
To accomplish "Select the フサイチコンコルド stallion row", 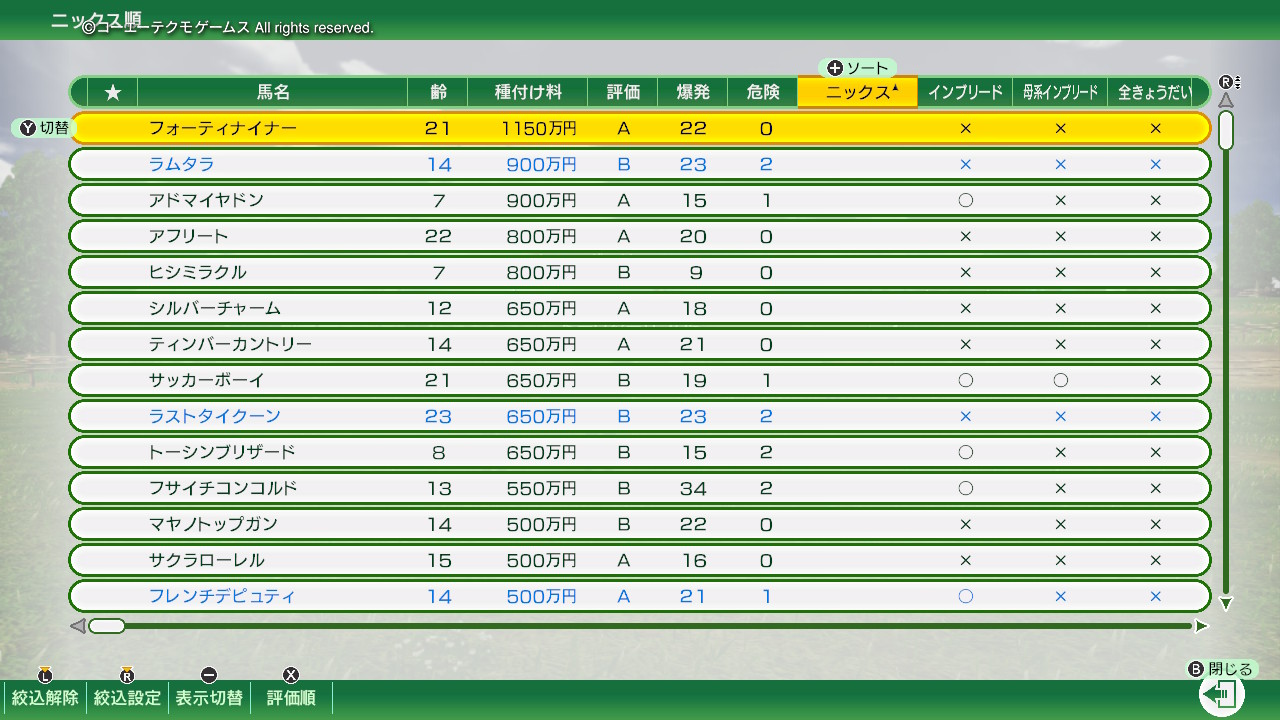I will [639, 488].
